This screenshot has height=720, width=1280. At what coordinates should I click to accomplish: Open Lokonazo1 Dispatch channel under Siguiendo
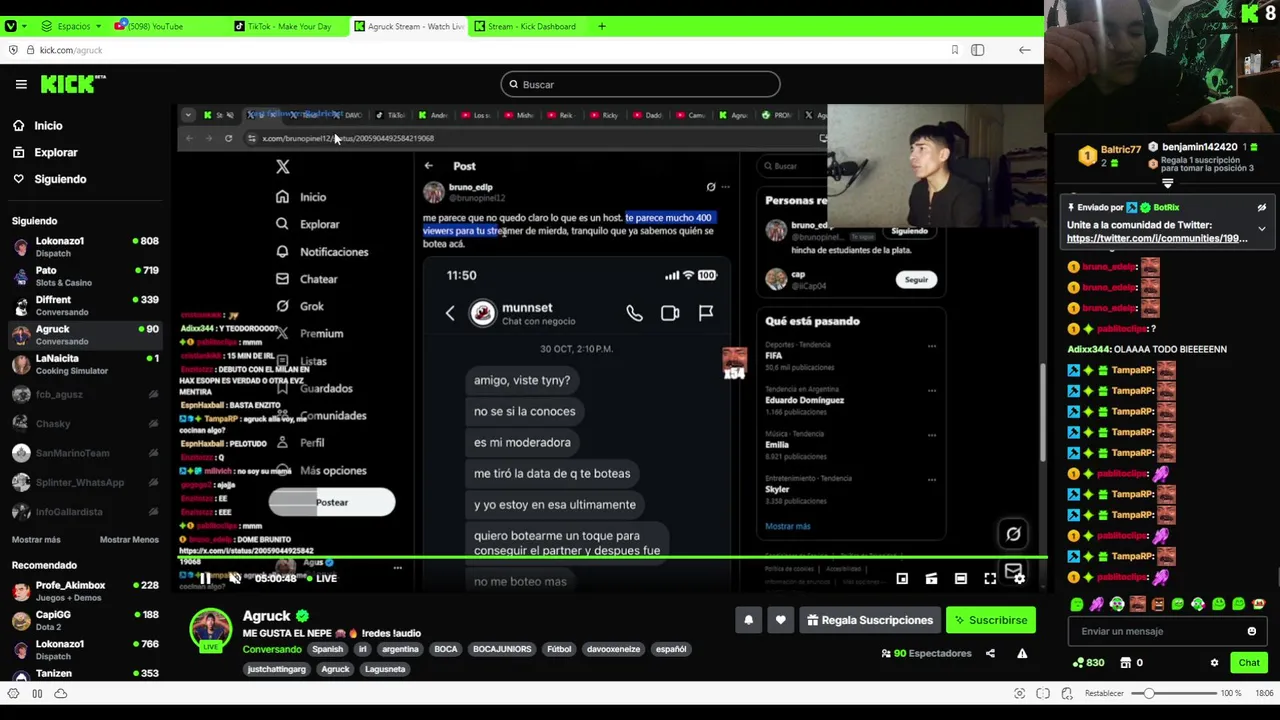[85, 246]
